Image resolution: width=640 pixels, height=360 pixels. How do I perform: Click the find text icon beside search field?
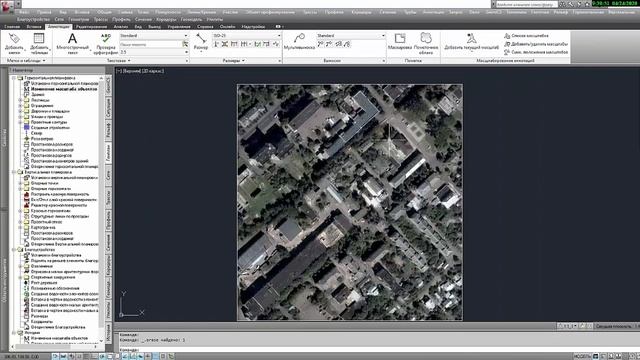coord(185,44)
